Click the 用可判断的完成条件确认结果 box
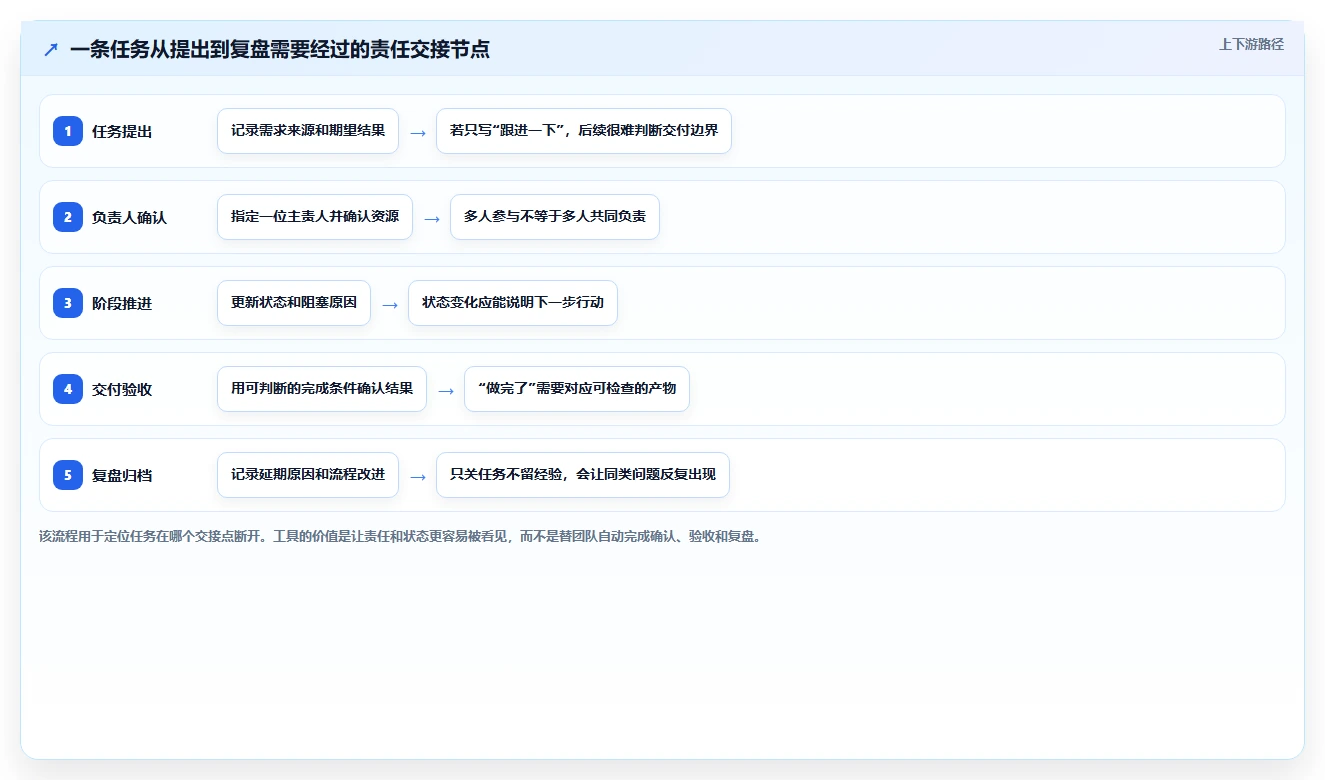 [x=322, y=389]
